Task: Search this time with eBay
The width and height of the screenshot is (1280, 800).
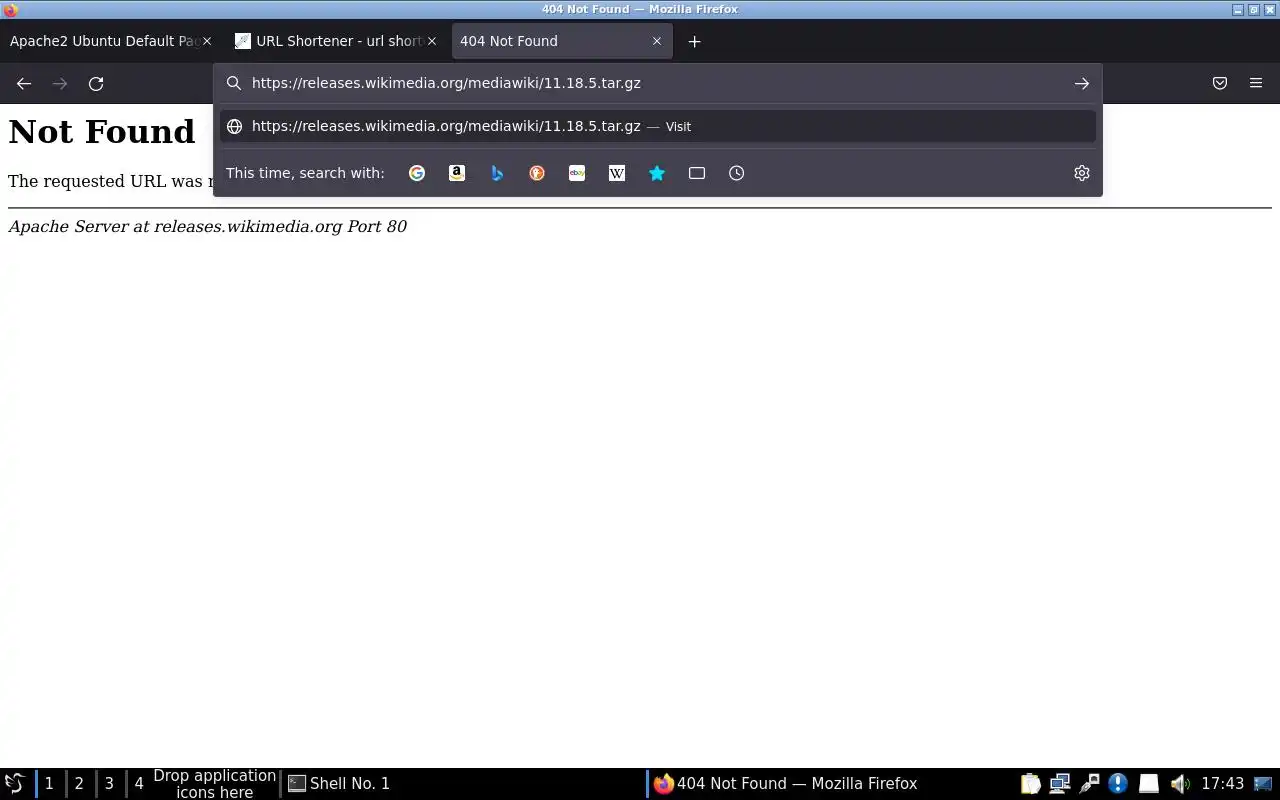Action: click(x=577, y=173)
